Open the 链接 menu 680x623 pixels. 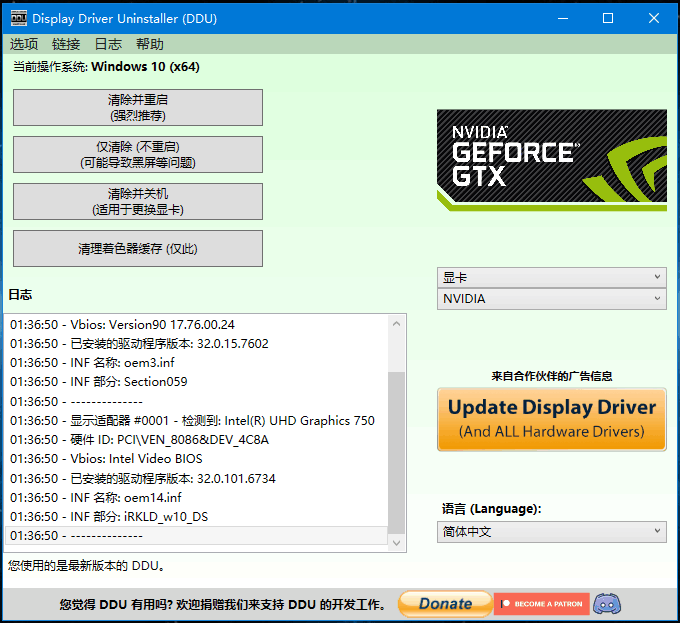click(66, 44)
